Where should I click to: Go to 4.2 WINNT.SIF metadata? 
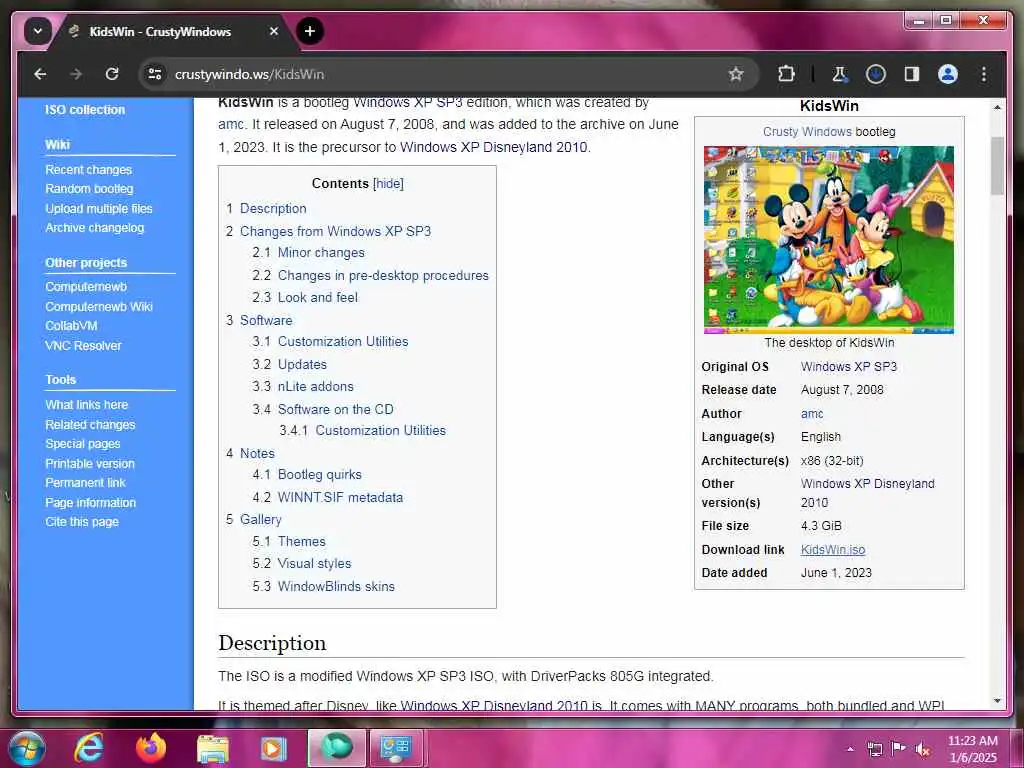pyautogui.click(x=340, y=498)
